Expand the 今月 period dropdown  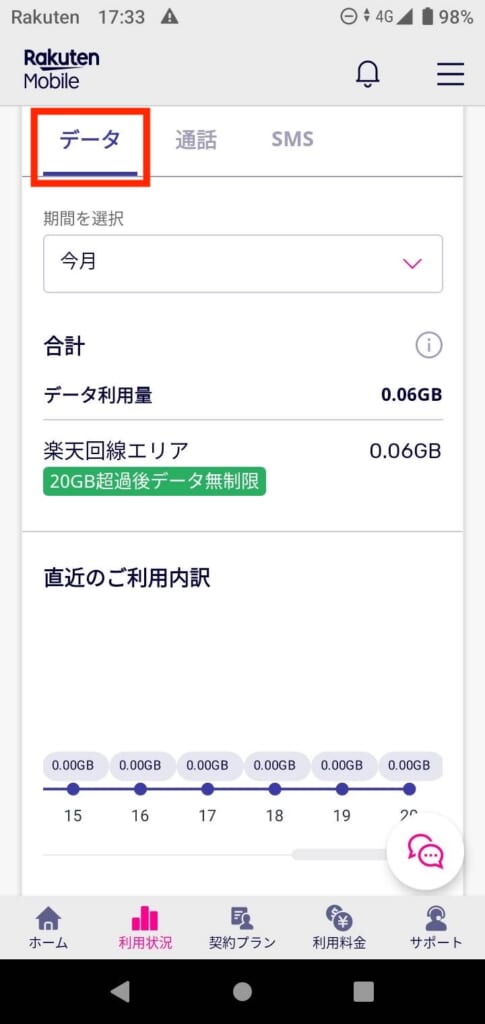click(243, 263)
